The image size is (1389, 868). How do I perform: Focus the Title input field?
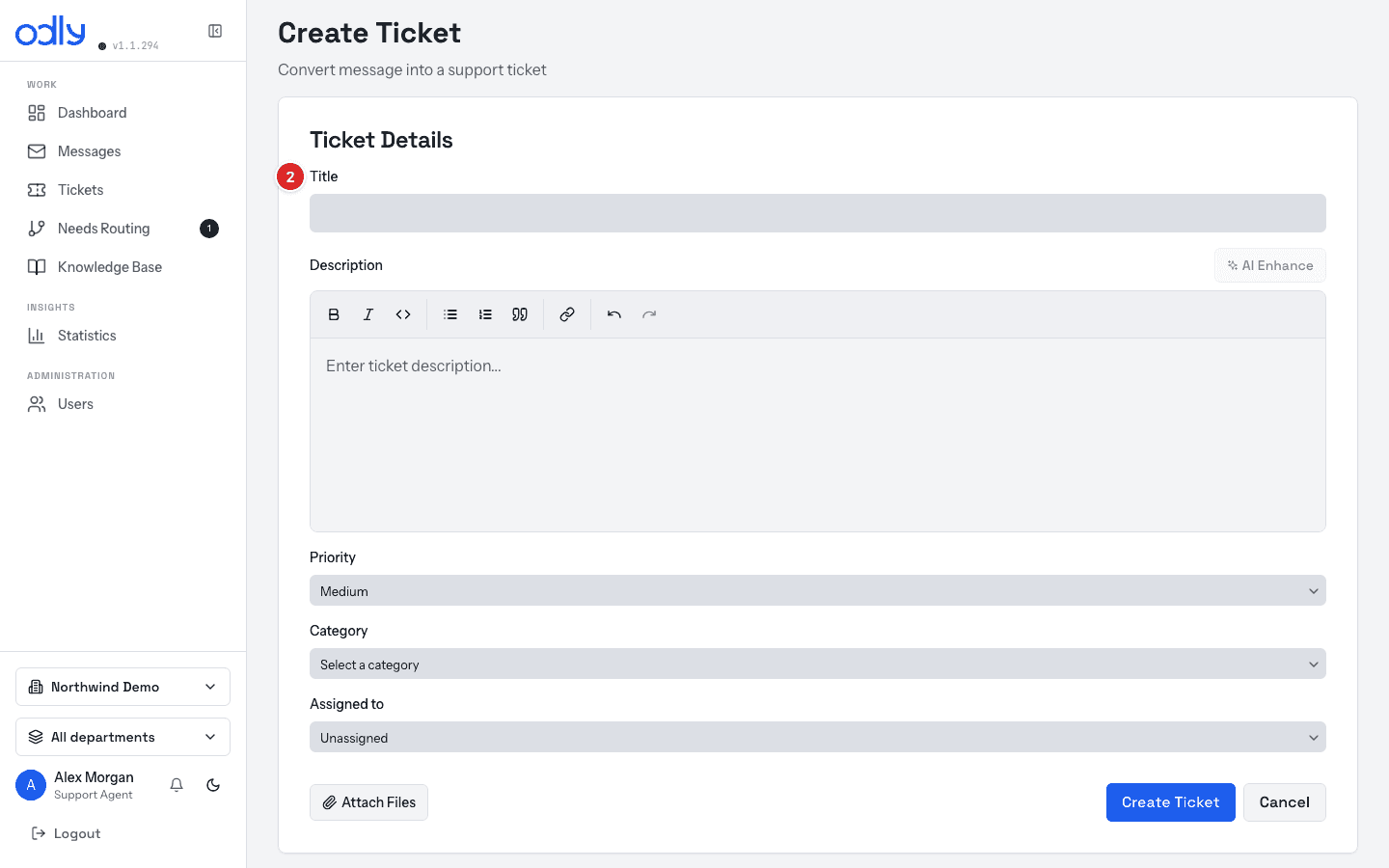pos(818,213)
